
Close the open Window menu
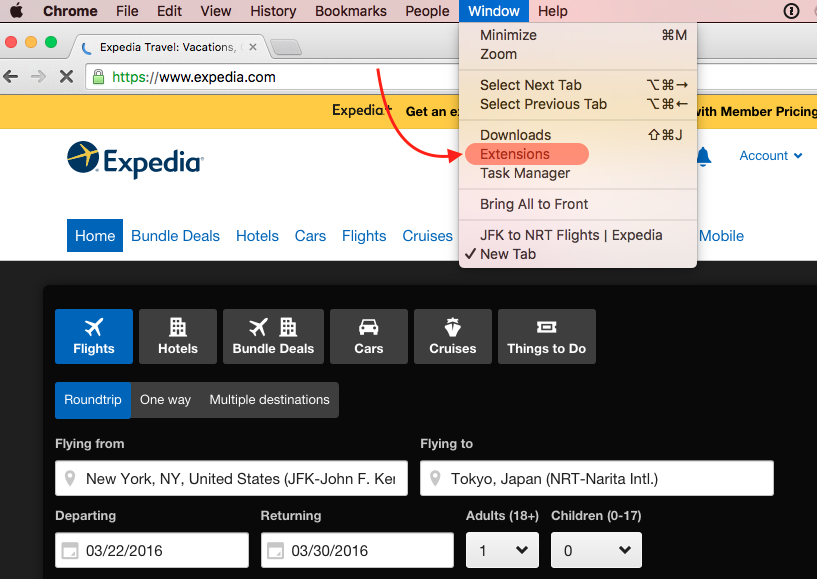(494, 11)
